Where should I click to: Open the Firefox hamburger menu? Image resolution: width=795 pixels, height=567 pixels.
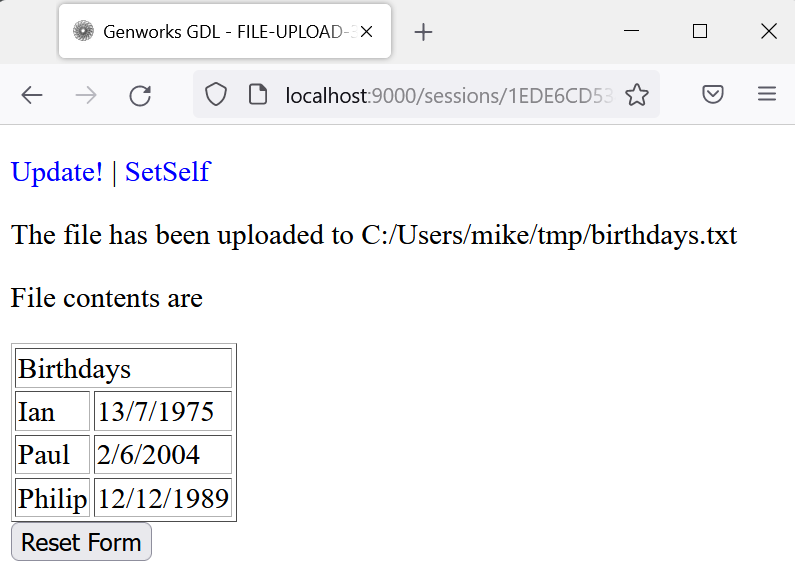767,94
